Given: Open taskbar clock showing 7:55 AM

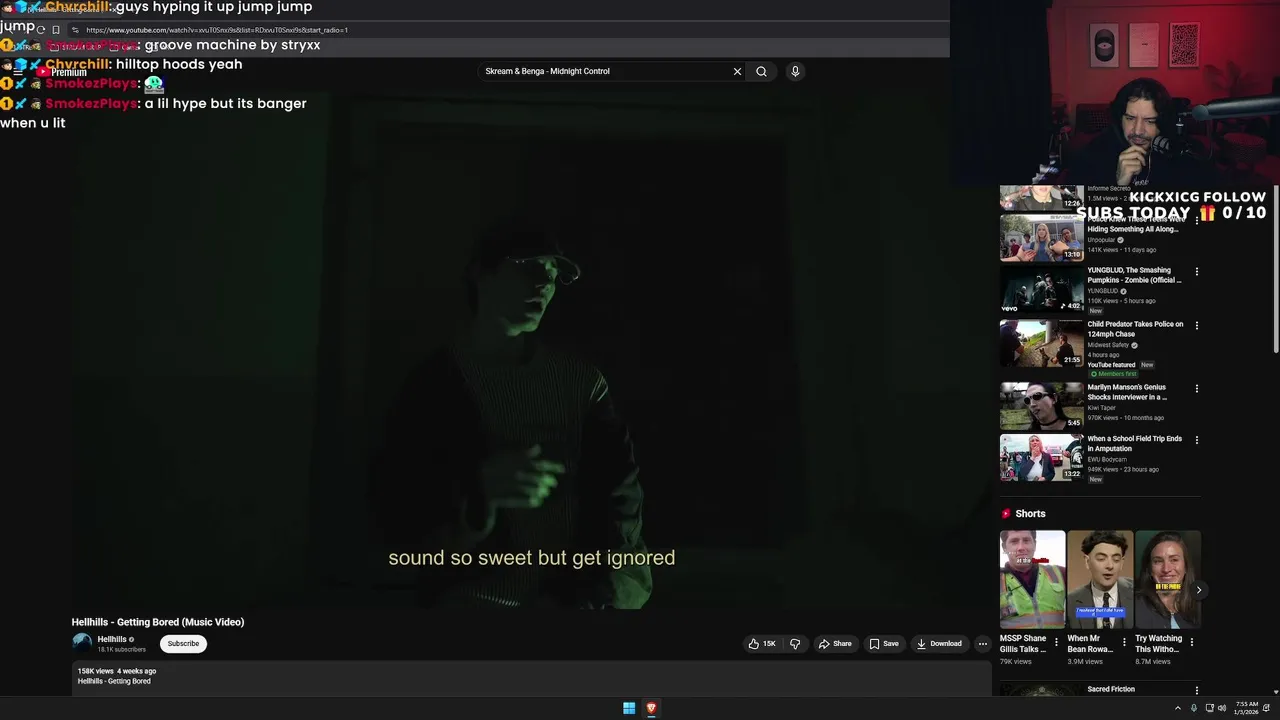Looking at the screenshot, I should (x=1247, y=708).
